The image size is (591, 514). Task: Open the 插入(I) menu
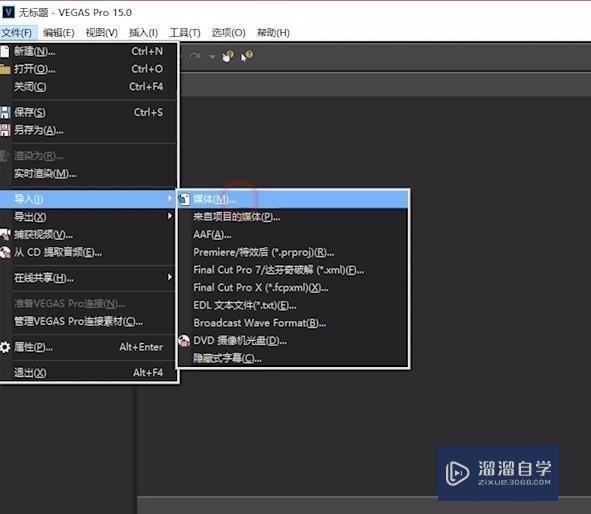[143, 33]
